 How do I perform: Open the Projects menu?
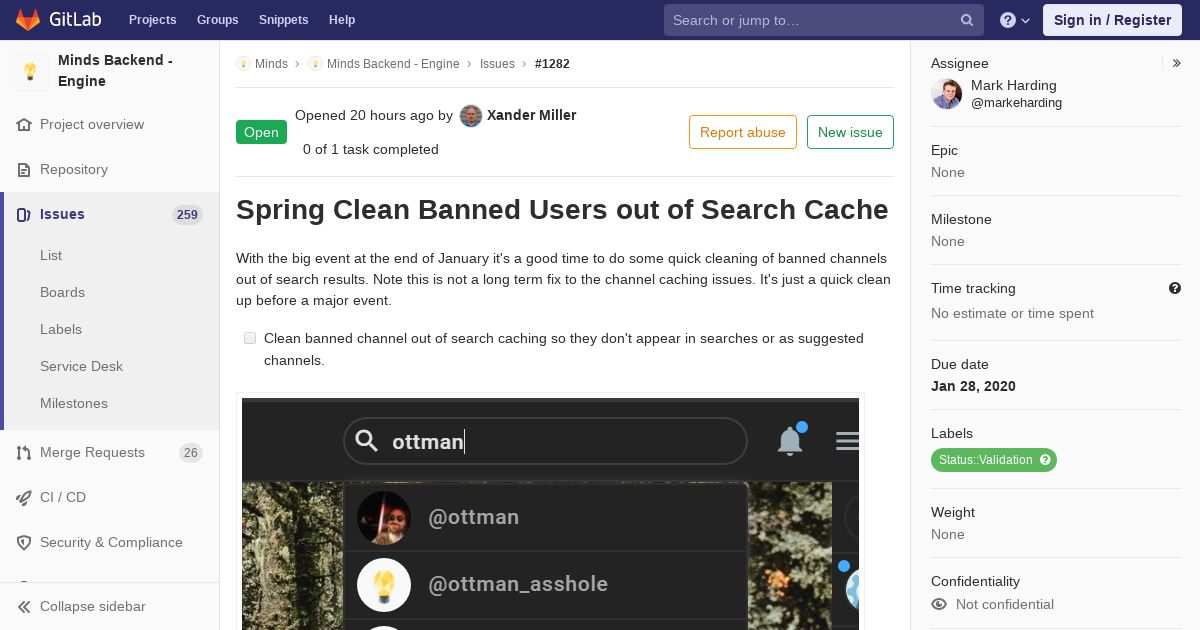point(152,20)
